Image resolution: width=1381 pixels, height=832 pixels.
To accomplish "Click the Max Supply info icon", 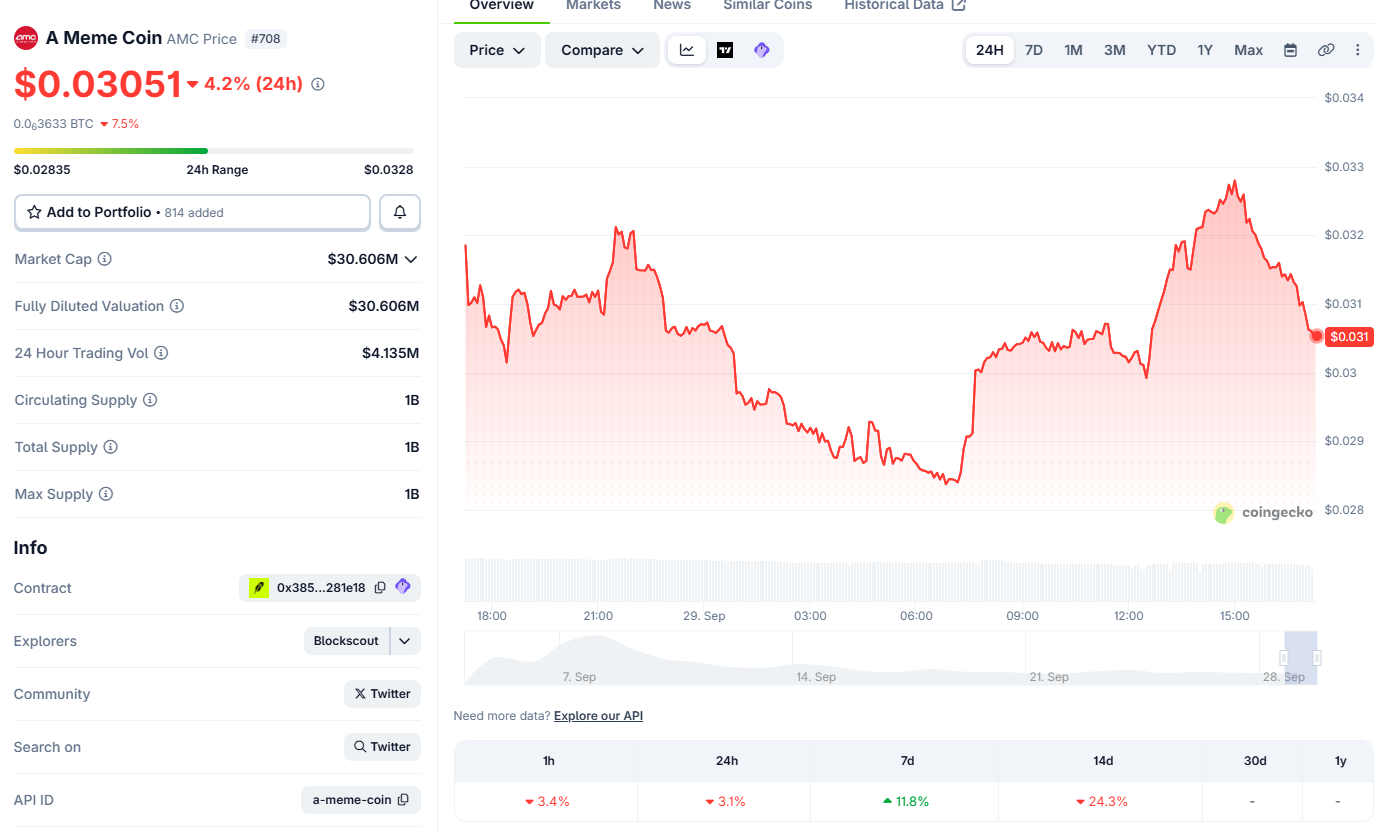I will 106,494.
